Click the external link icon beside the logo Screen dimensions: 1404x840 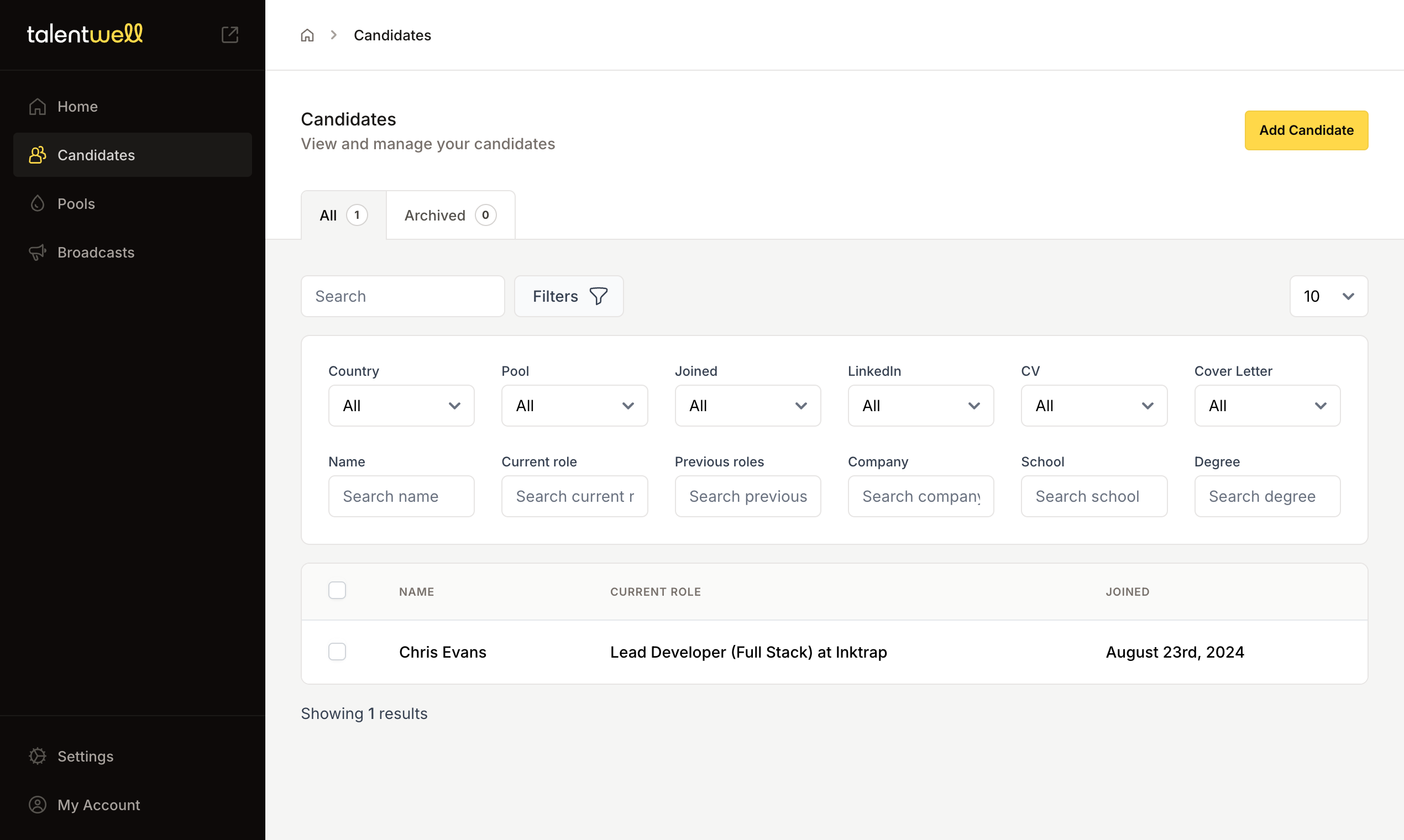[229, 34]
